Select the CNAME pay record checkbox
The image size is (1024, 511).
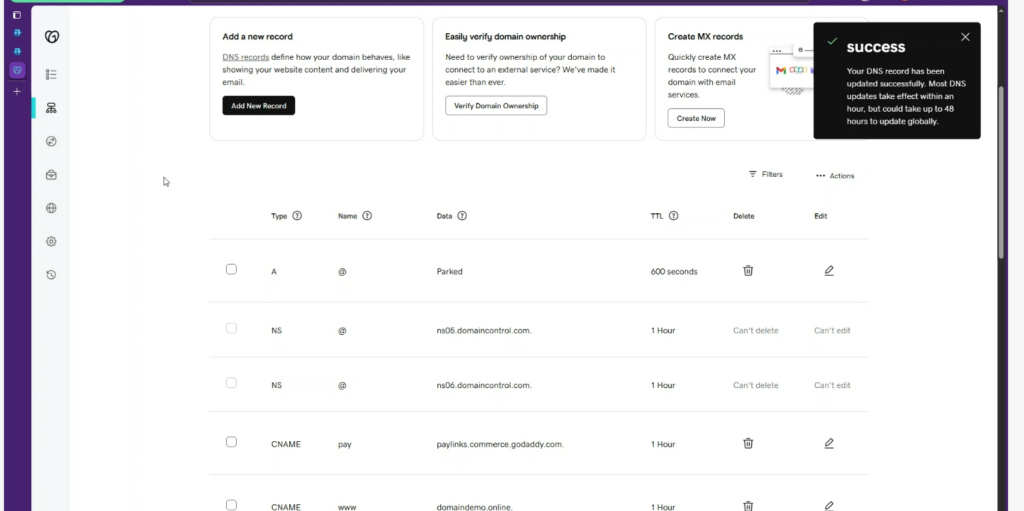231,442
